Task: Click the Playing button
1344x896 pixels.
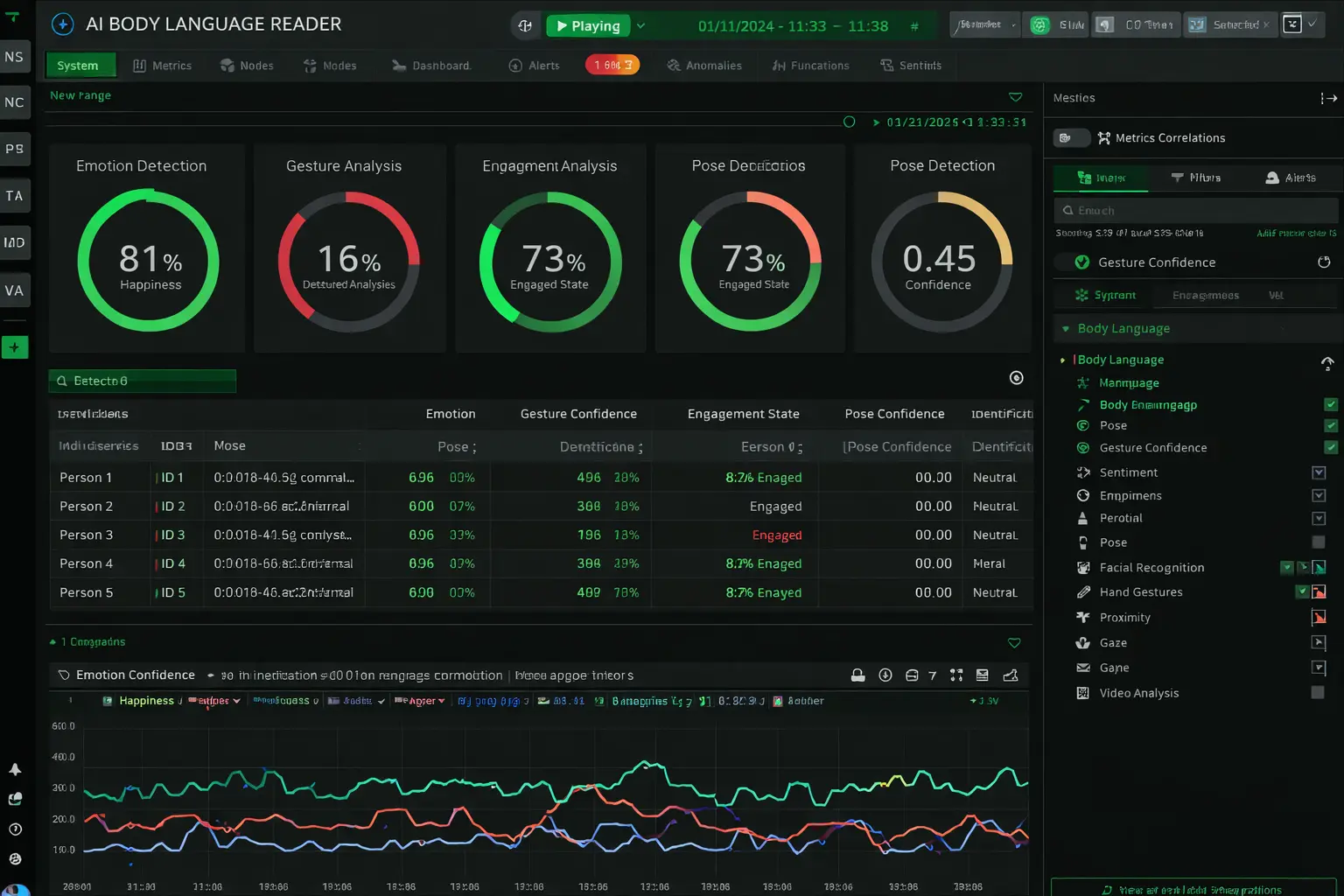Action: point(588,25)
